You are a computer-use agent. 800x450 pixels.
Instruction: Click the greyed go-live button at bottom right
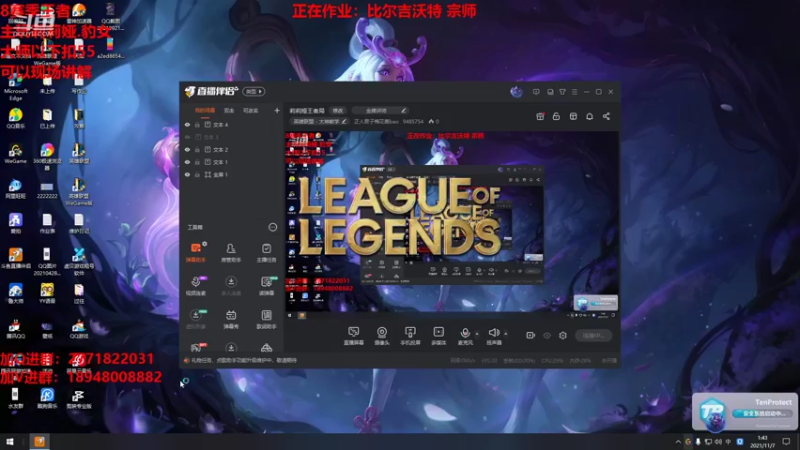[x=593, y=335]
